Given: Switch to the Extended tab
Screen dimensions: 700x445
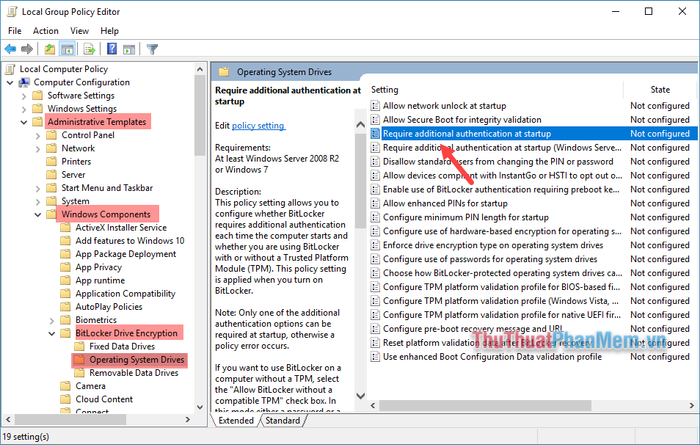Looking at the screenshot, I should click(x=235, y=420).
